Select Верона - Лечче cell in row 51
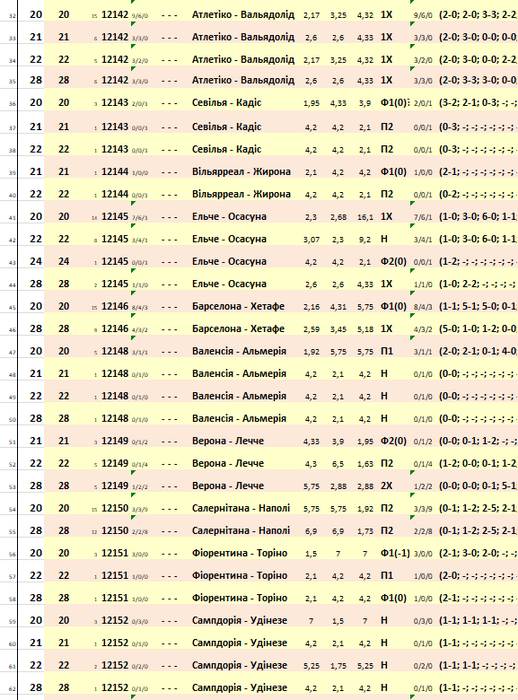518x700 pixels. 228,441
